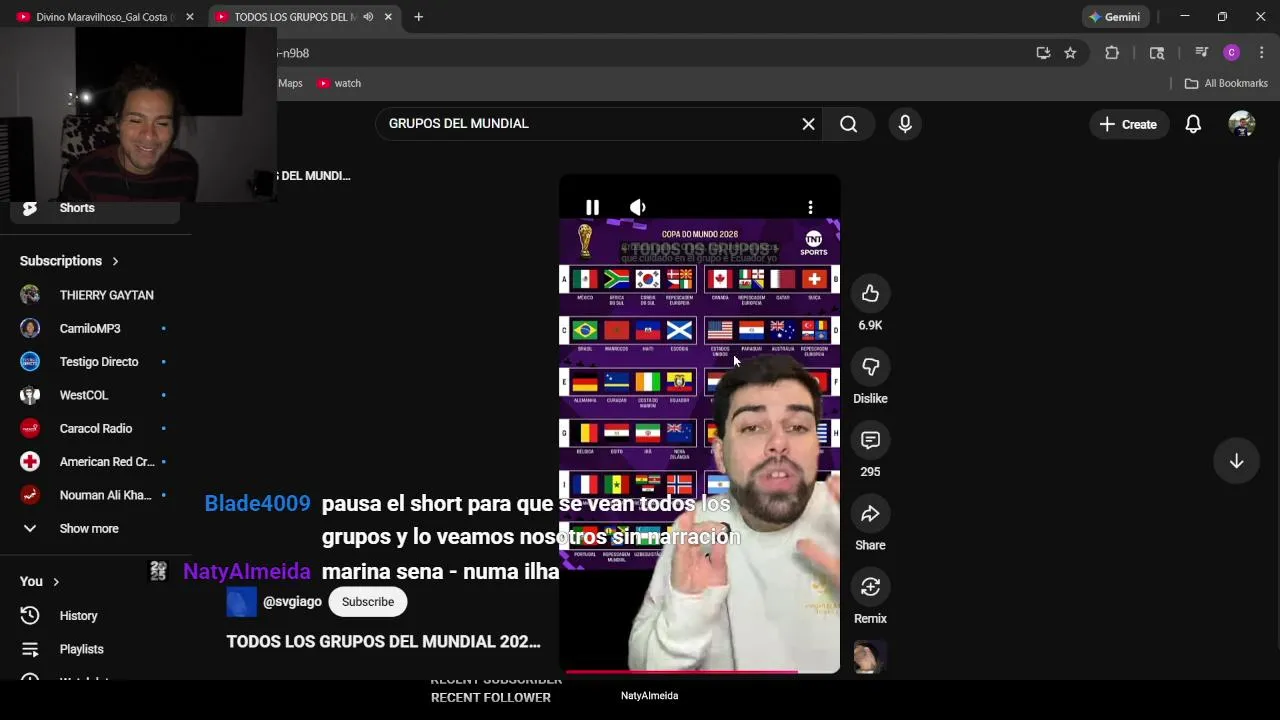Screen dimensions: 1280x720
Task: Open Playlists in the sidebar
Action: pyautogui.click(x=95, y=649)
